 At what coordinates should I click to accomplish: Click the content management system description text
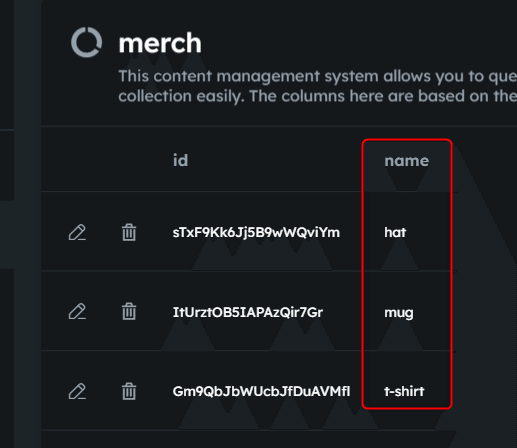tap(317, 86)
